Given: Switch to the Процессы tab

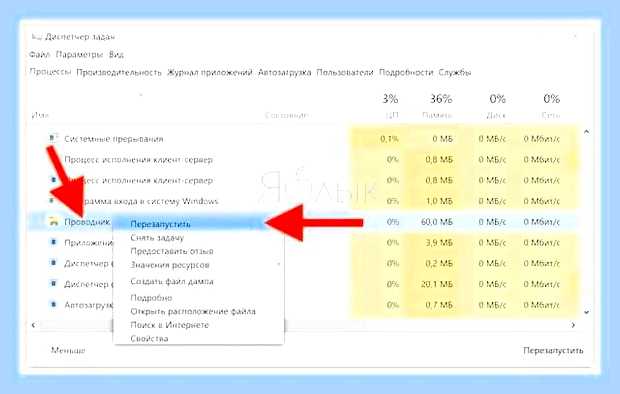Looking at the screenshot, I should 51,72.
